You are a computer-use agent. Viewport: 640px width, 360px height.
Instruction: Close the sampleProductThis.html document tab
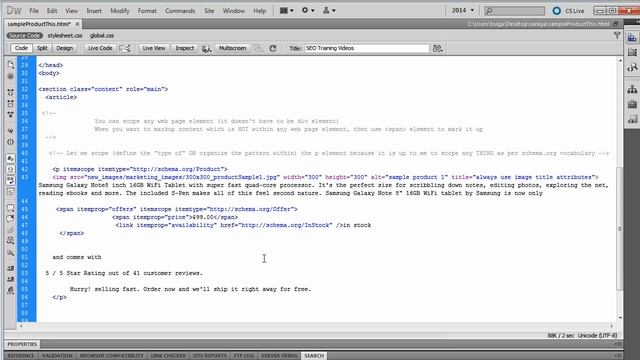click(x=77, y=24)
